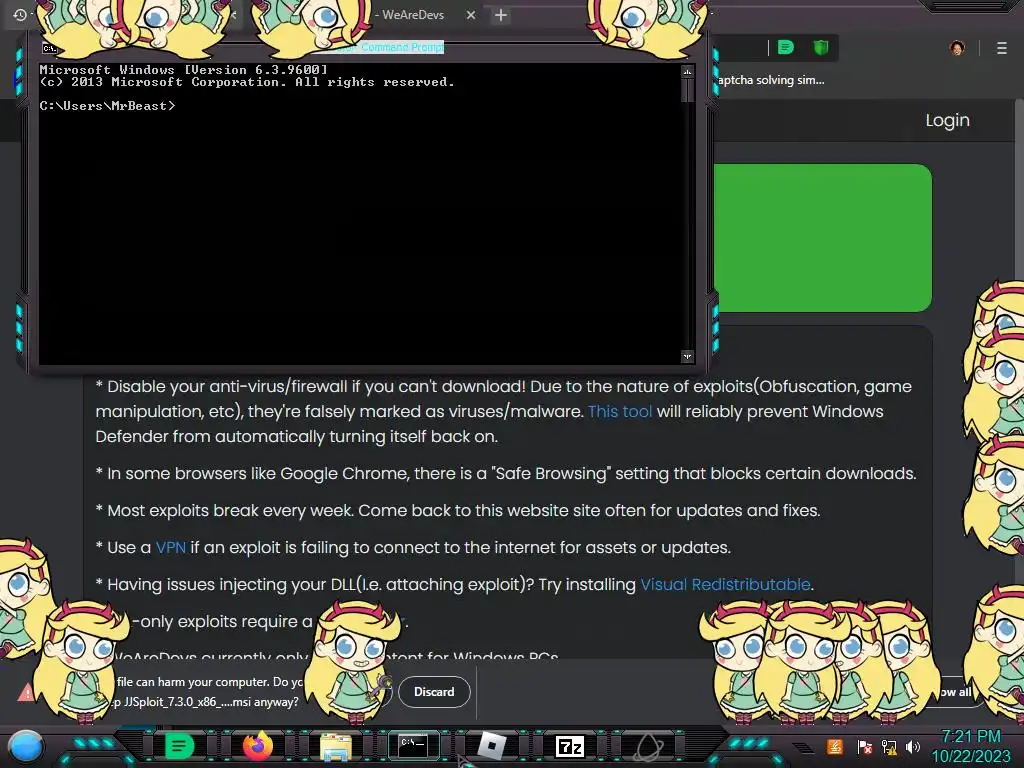Open the dark ring-shaped taskbar app icon
This screenshot has height=768, width=1024.
(x=648, y=746)
